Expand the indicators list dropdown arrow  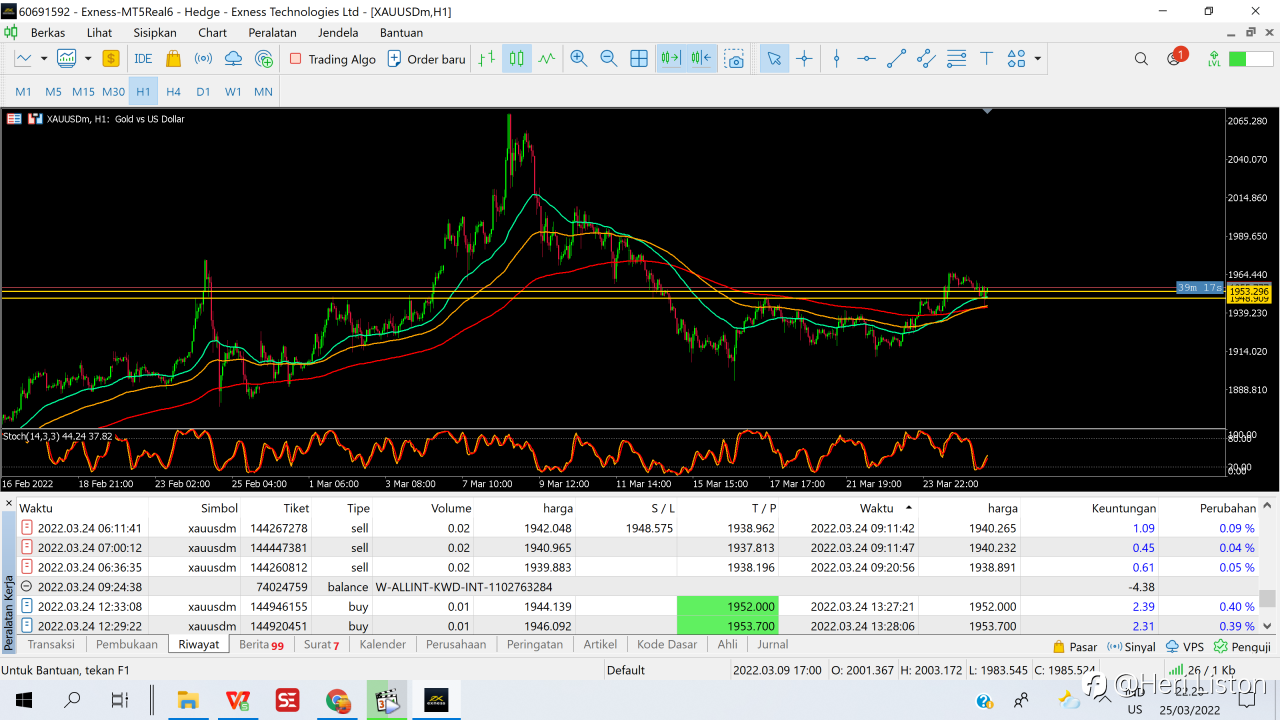pyautogui.click(x=88, y=59)
